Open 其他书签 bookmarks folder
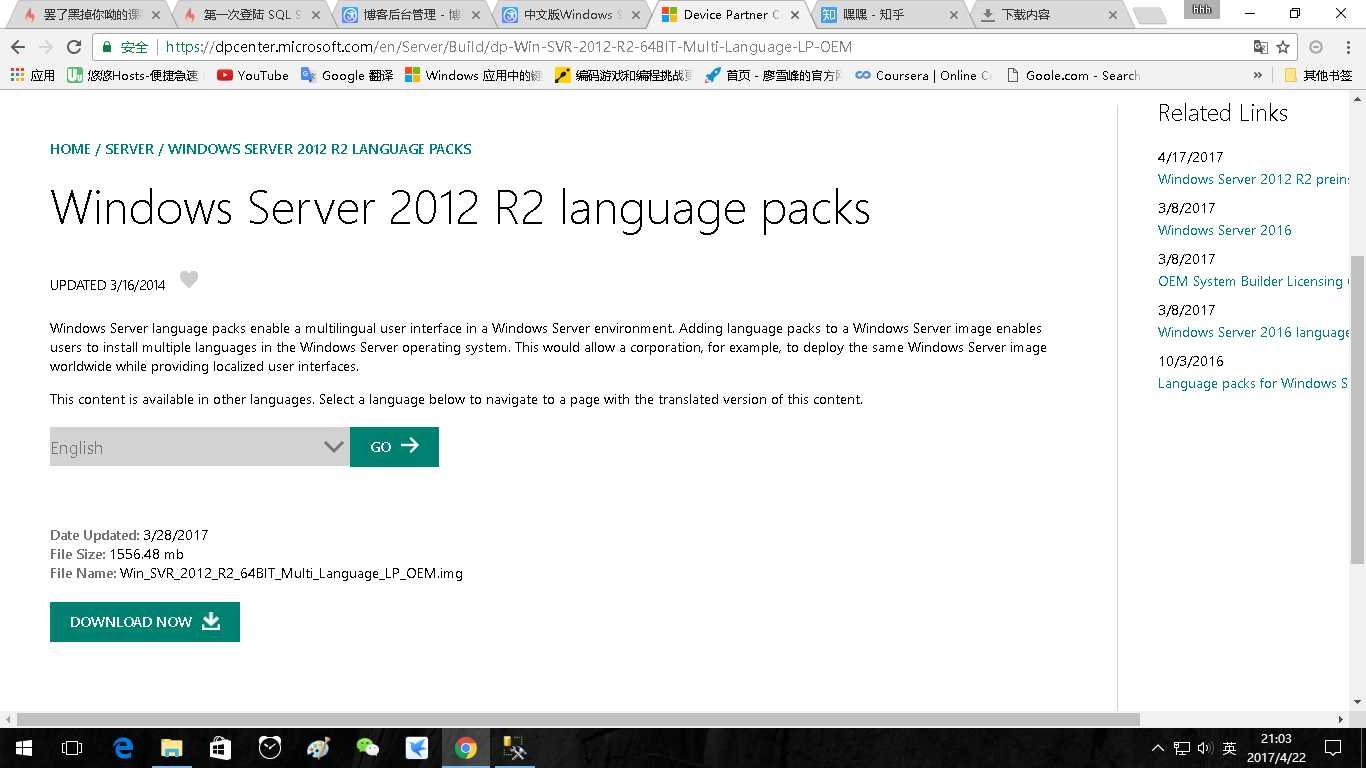Image resolution: width=1366 pixels, height=768 pixels. click(1318, 75)
